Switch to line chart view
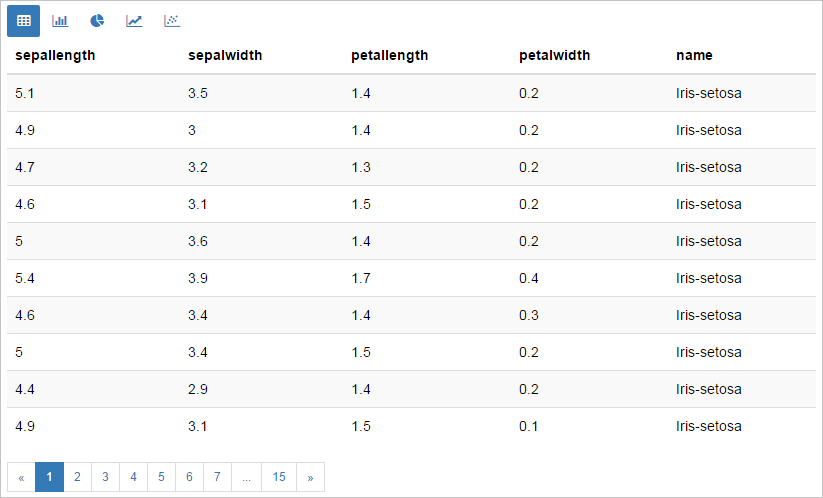This screenshot has width=823, height=498. (134, 21)
